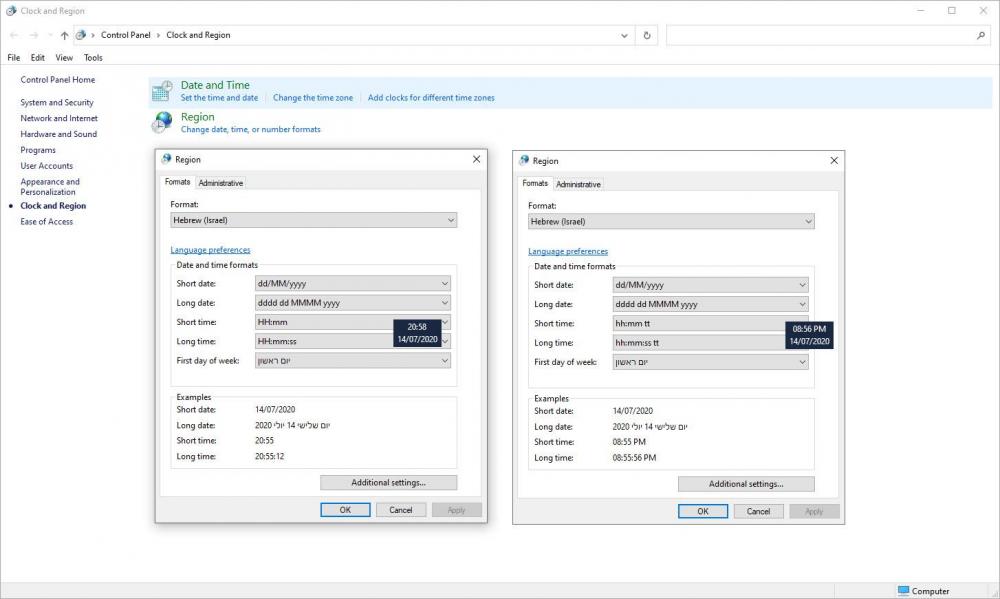1000x599 pixels.
Task: Open the Date and Time heading link
Action: click(215, 85)
